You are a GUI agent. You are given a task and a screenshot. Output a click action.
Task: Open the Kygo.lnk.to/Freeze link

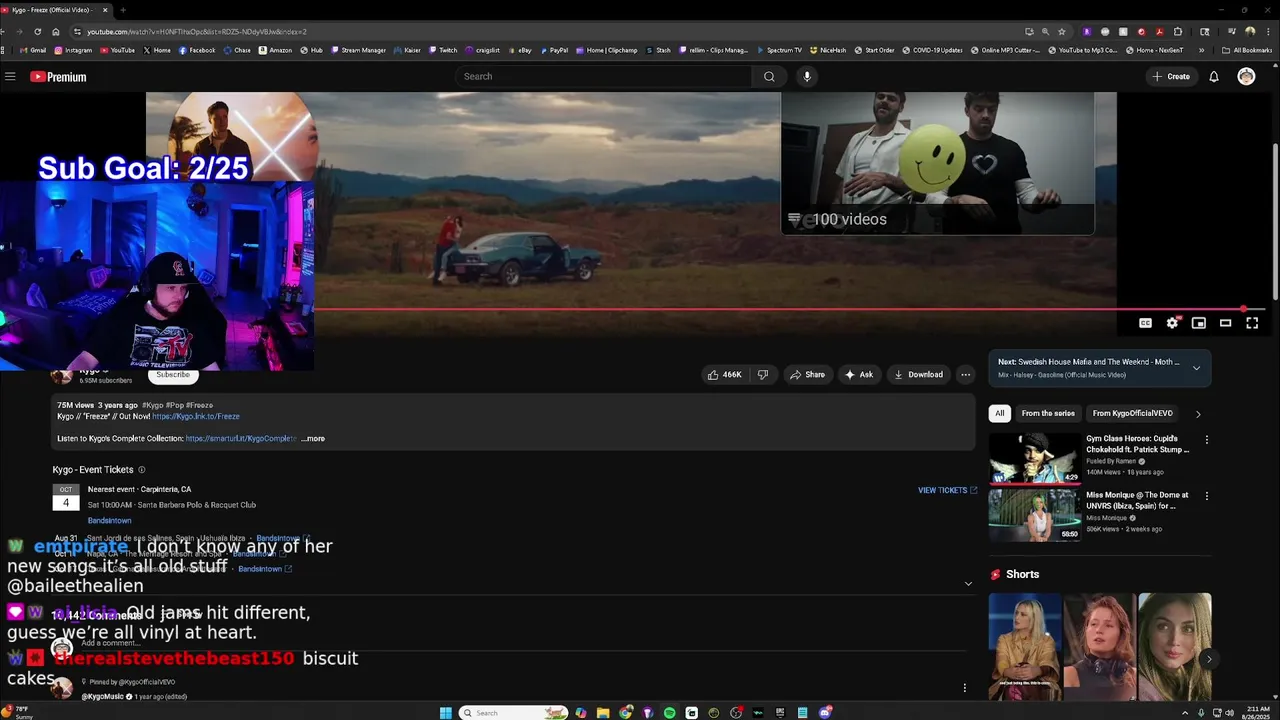pos(196,416)
